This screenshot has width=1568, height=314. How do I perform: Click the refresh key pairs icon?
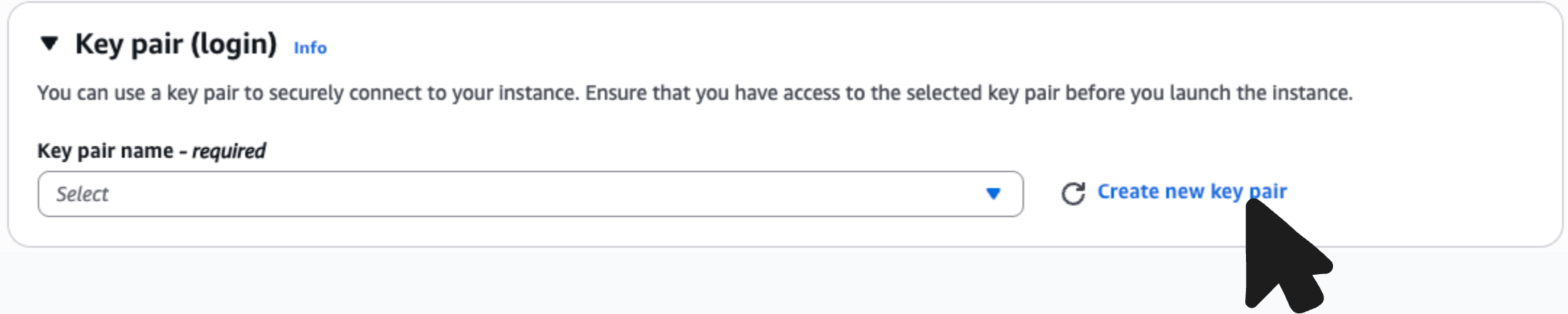click(1073, 194)
